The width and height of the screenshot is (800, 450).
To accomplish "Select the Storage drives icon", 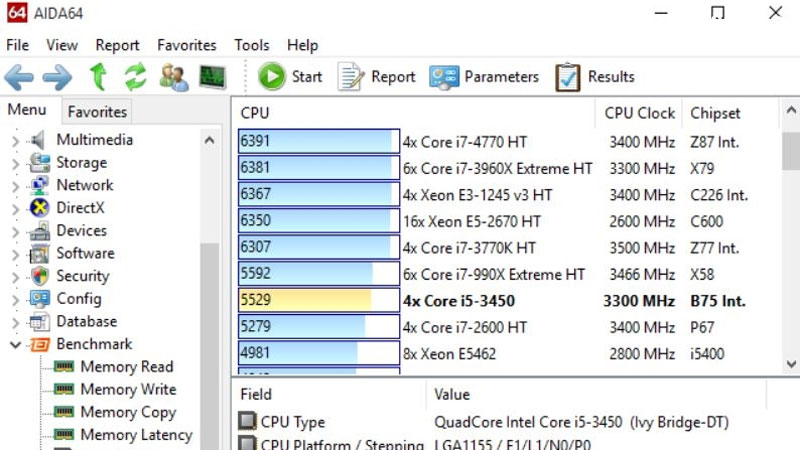I will [39, 162].
